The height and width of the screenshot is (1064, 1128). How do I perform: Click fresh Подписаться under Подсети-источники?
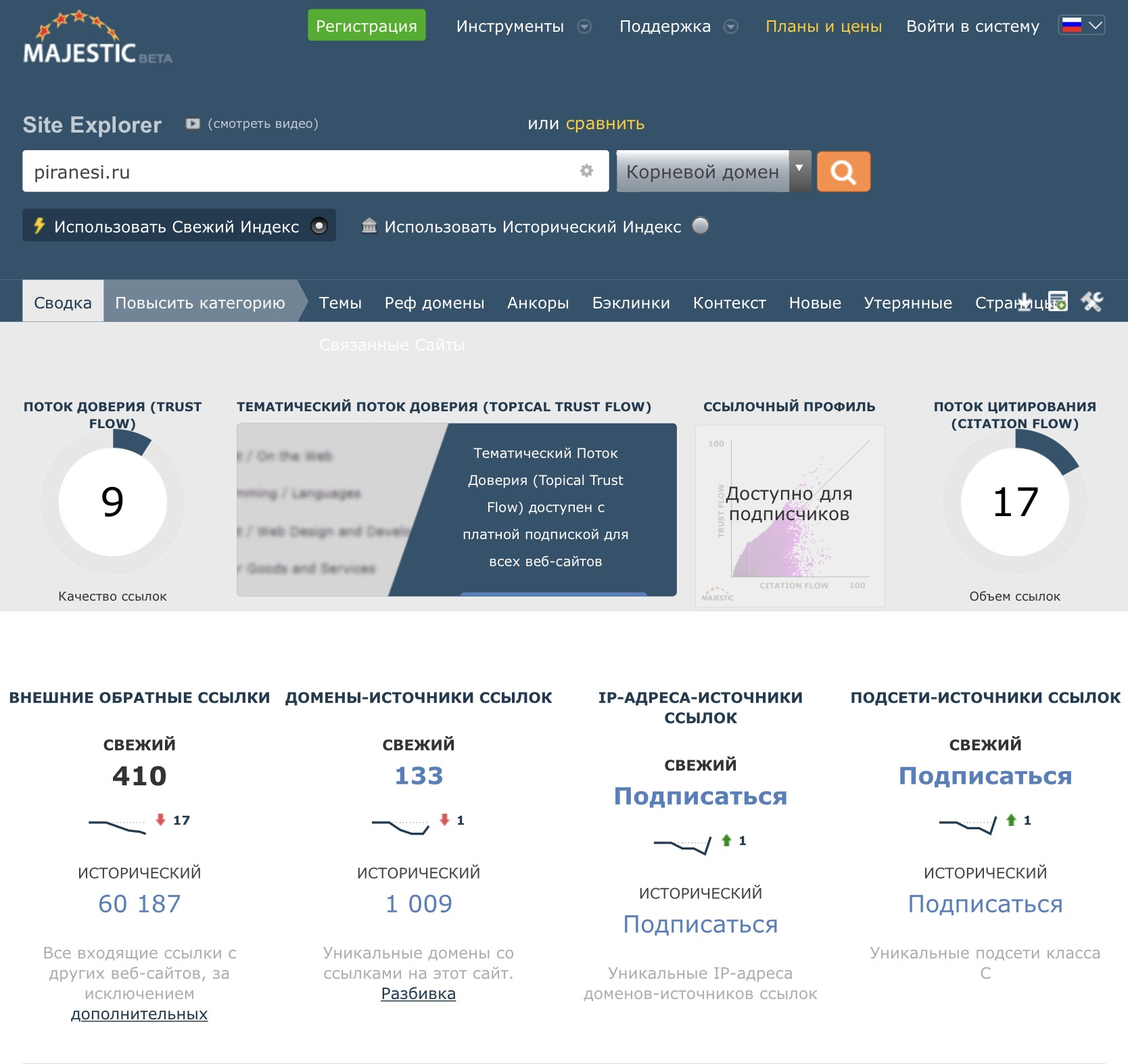(x=985, y=776)
